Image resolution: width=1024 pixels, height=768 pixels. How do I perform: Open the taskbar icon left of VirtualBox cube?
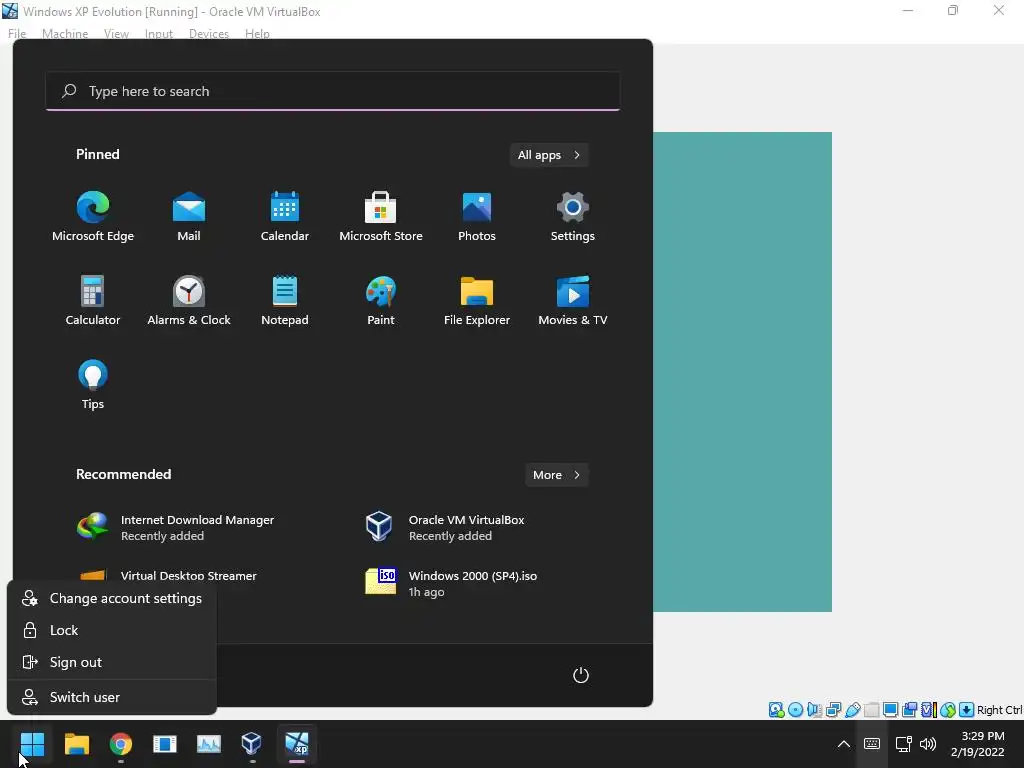point(208,744)
